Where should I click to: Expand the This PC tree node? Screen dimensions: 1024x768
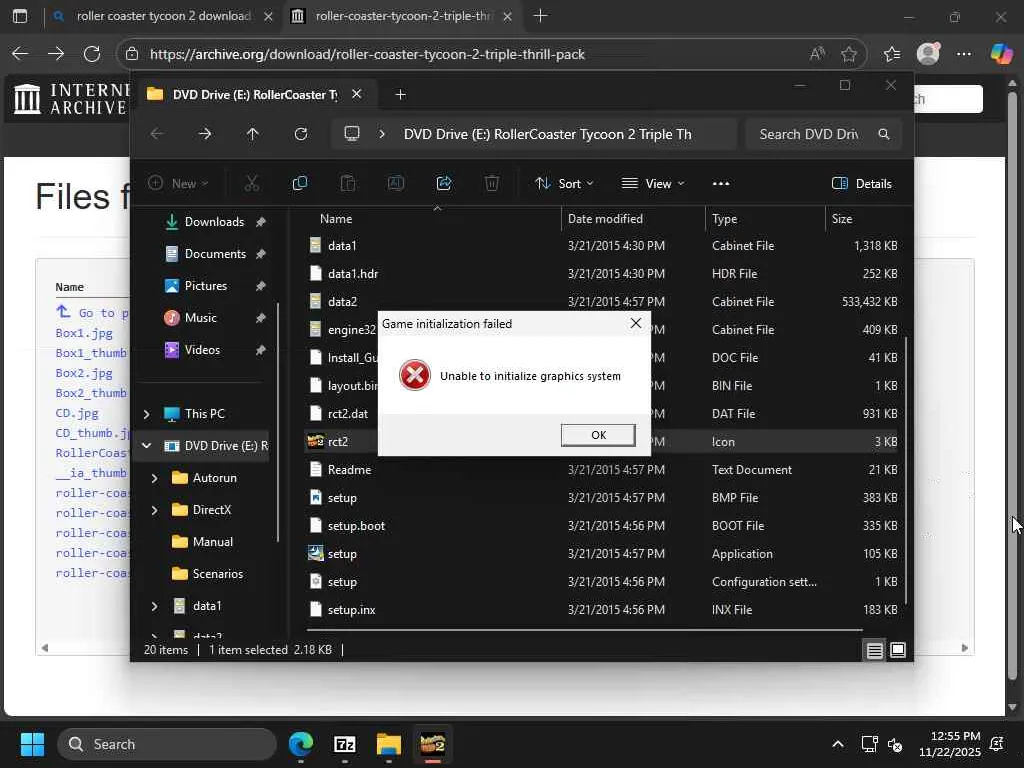tap(146, 414)
